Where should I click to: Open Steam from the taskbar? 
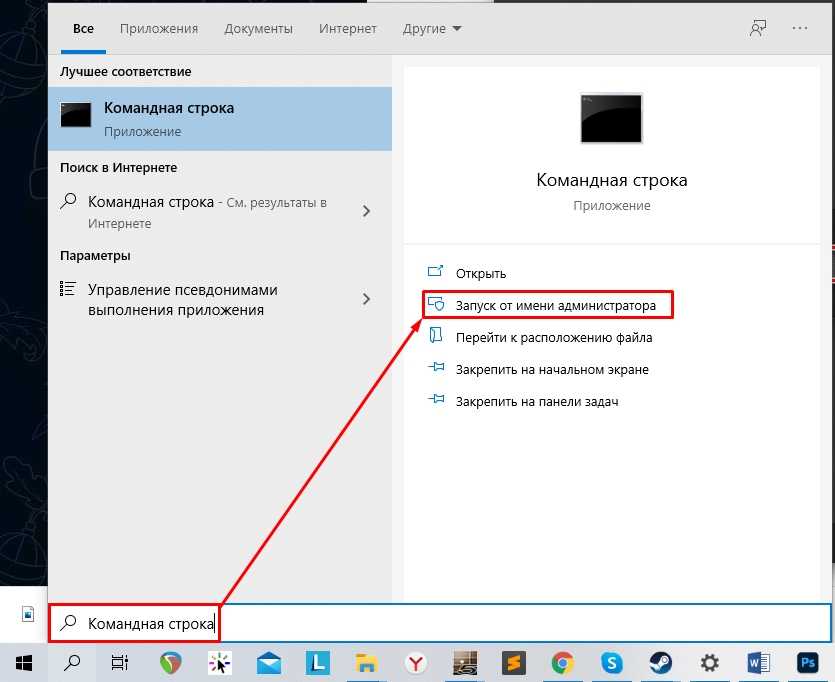[x=661, y=662]
